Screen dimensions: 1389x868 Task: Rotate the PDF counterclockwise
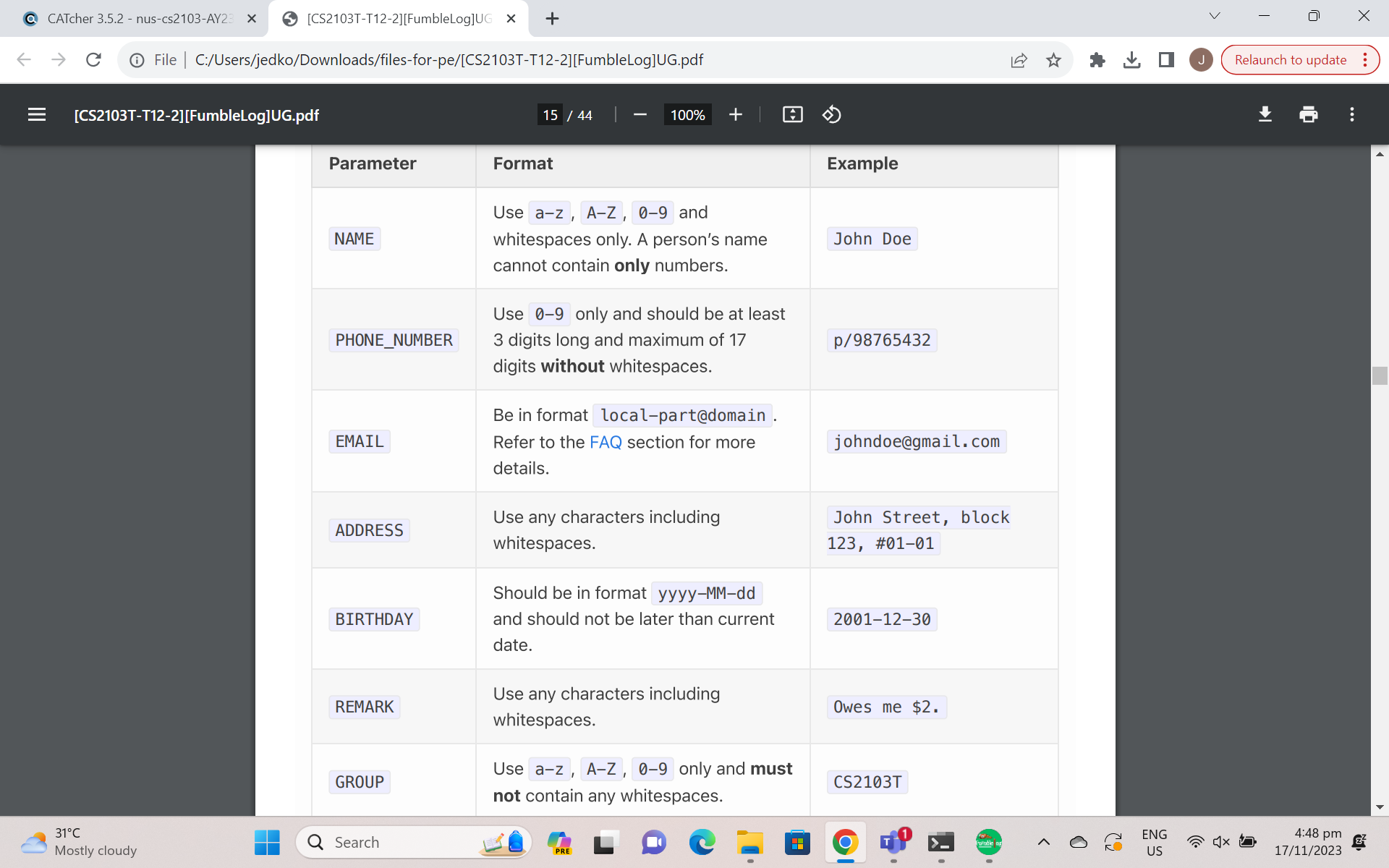pos(831,114)
